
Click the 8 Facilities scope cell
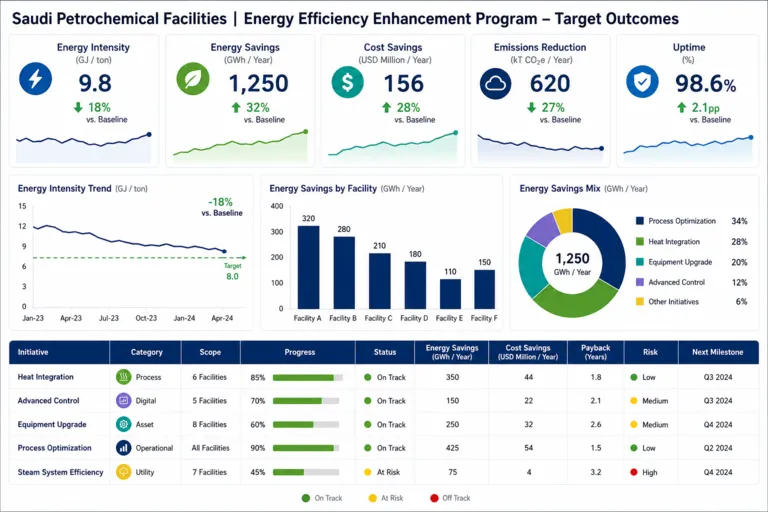point(210,424)
